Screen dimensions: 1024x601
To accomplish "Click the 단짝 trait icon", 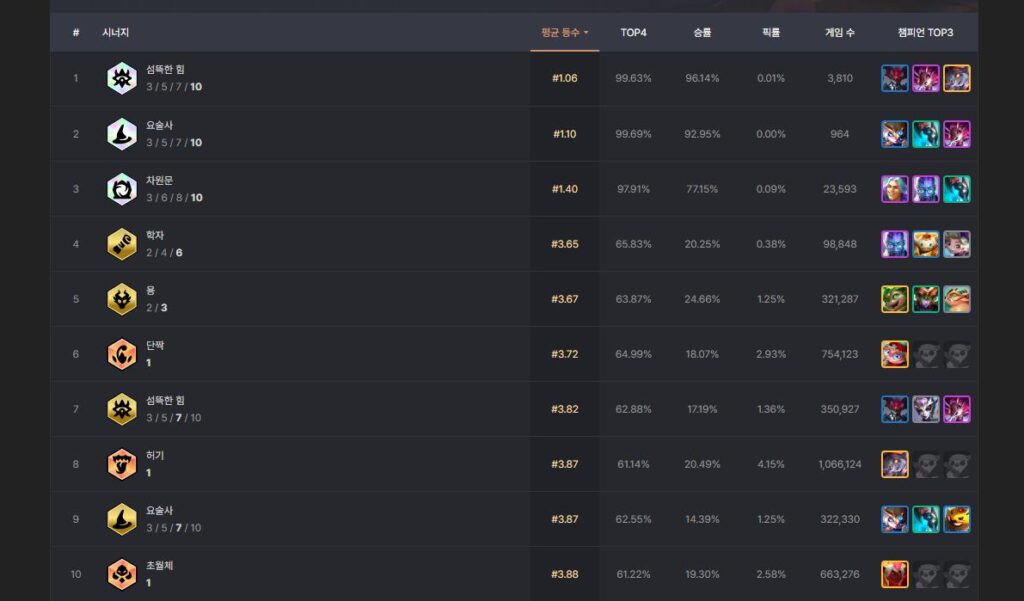I will [x=121, y=354].
